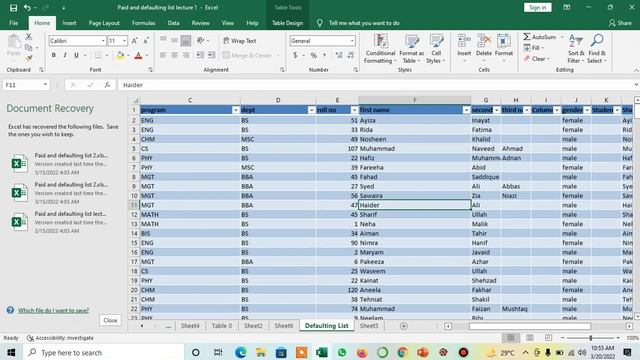The height and width of the screenshot is (360, 640).
Task: Switch to the Page Layout tab
Action: [x=104, y=23]
